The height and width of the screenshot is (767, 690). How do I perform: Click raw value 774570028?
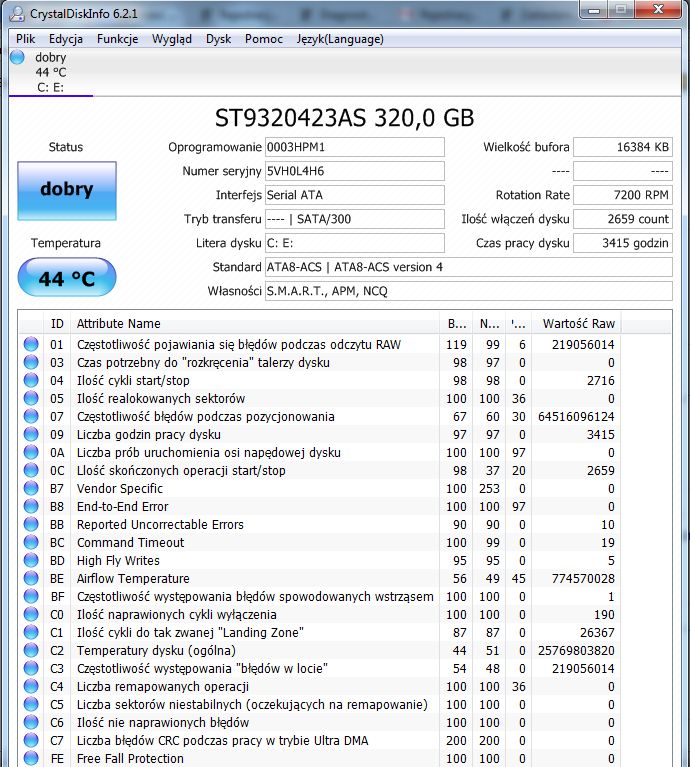pos(583,579)
